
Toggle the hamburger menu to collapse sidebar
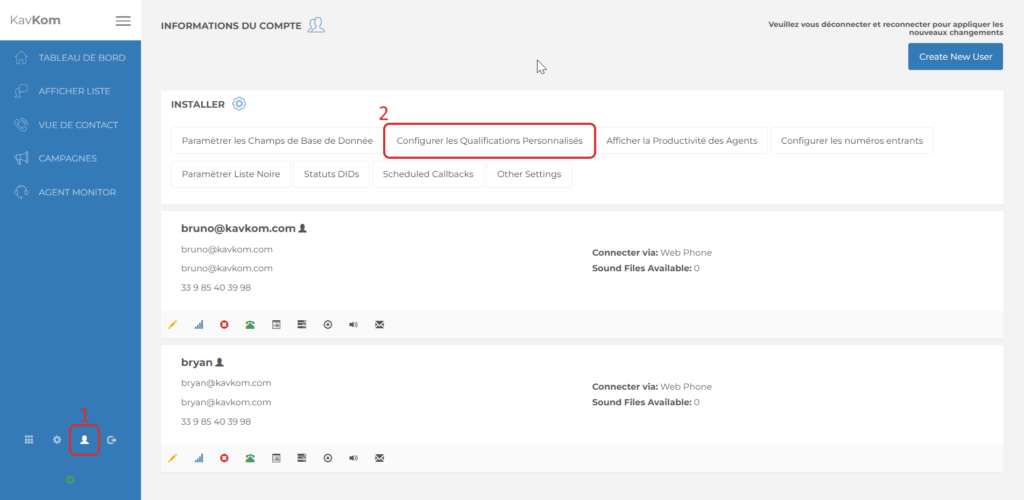tap(123, 21)
